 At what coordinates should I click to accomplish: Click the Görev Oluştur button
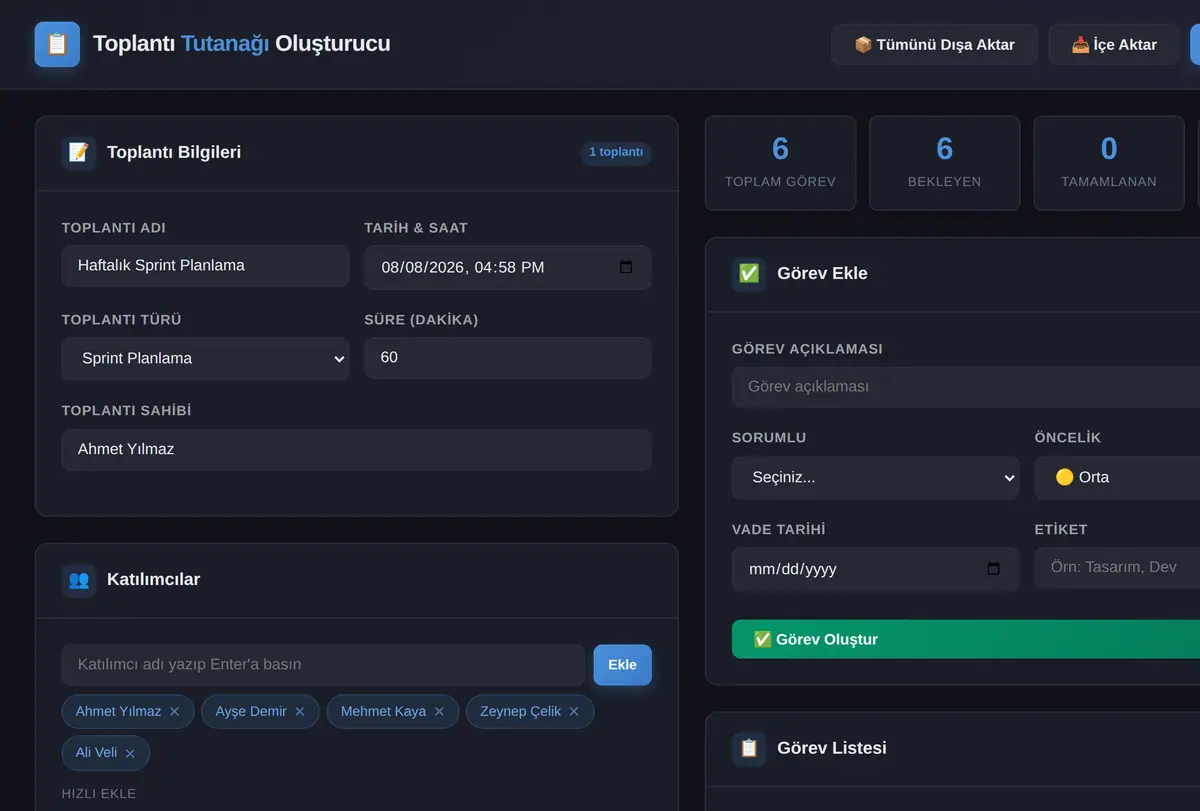(966, 639)
